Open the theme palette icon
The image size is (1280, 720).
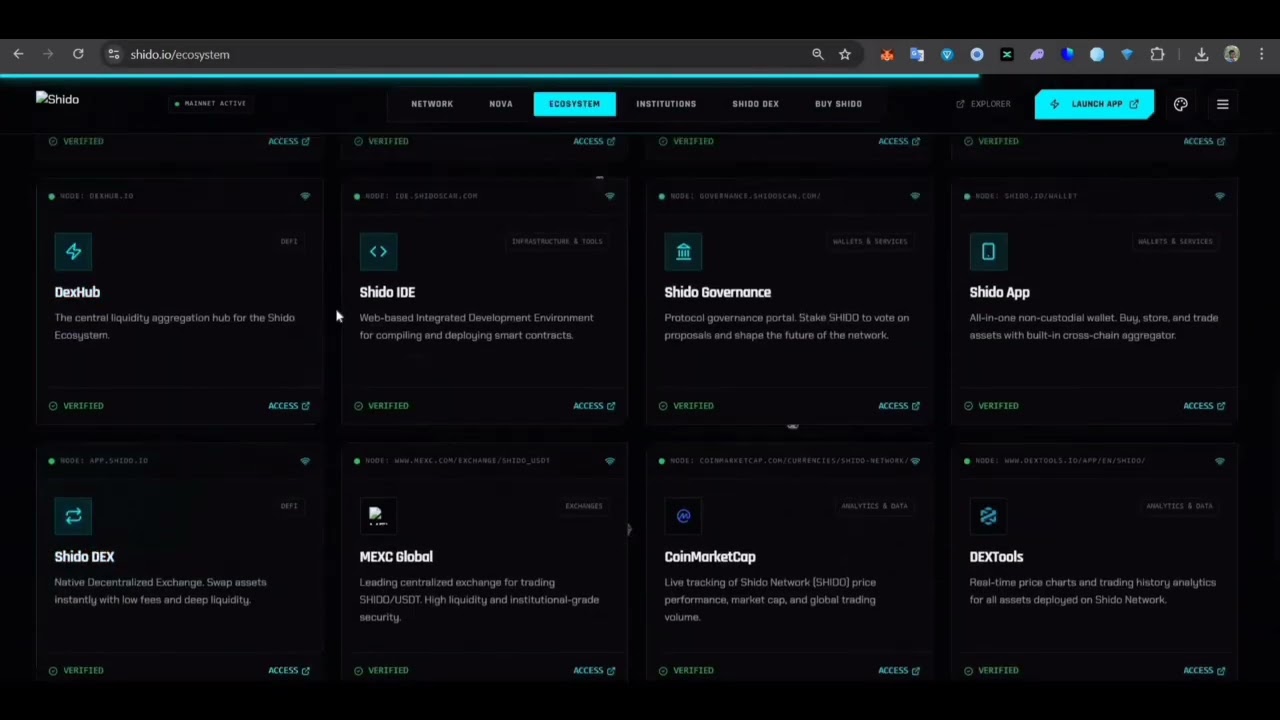coord(1181,104)
